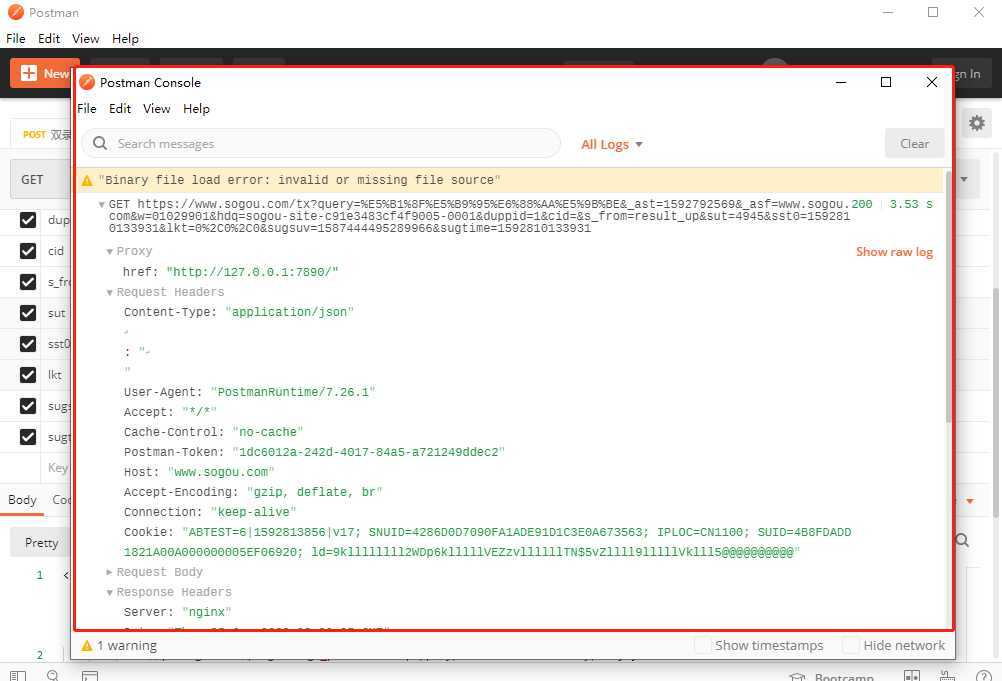Select the POST request tab in the main window

coord(42,134)
